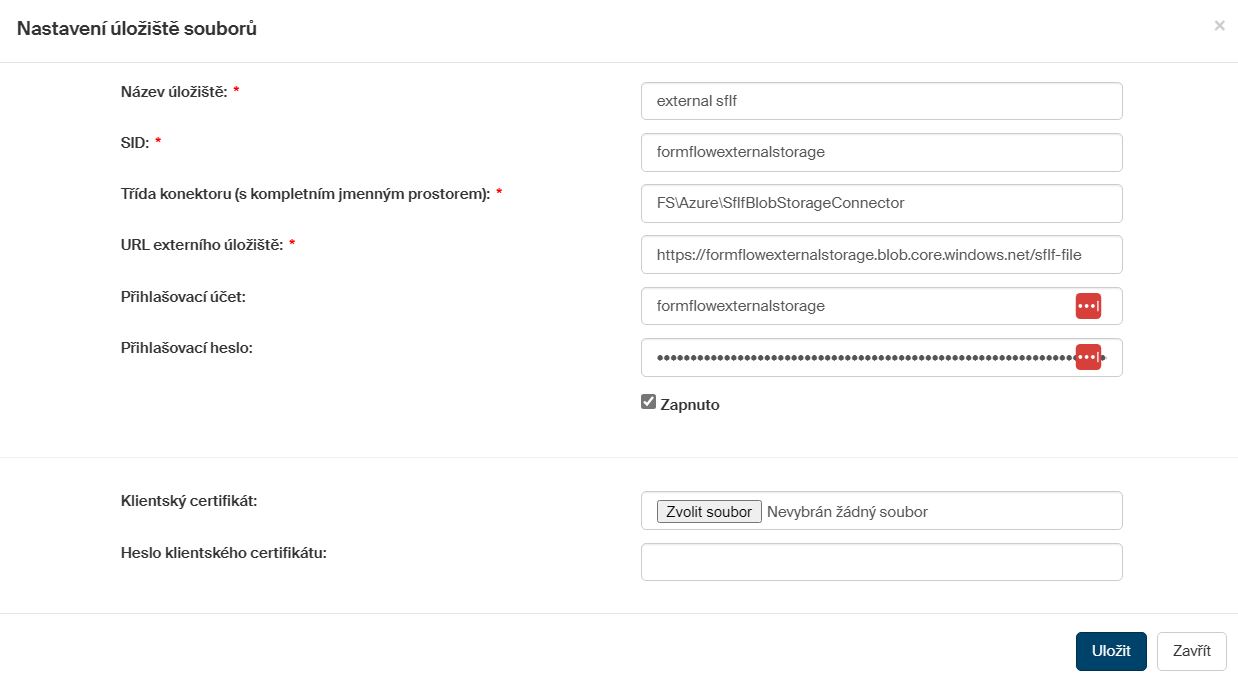
Task: Click inside the Přihlašovací heslo password field
Action: tap(850, 357)
